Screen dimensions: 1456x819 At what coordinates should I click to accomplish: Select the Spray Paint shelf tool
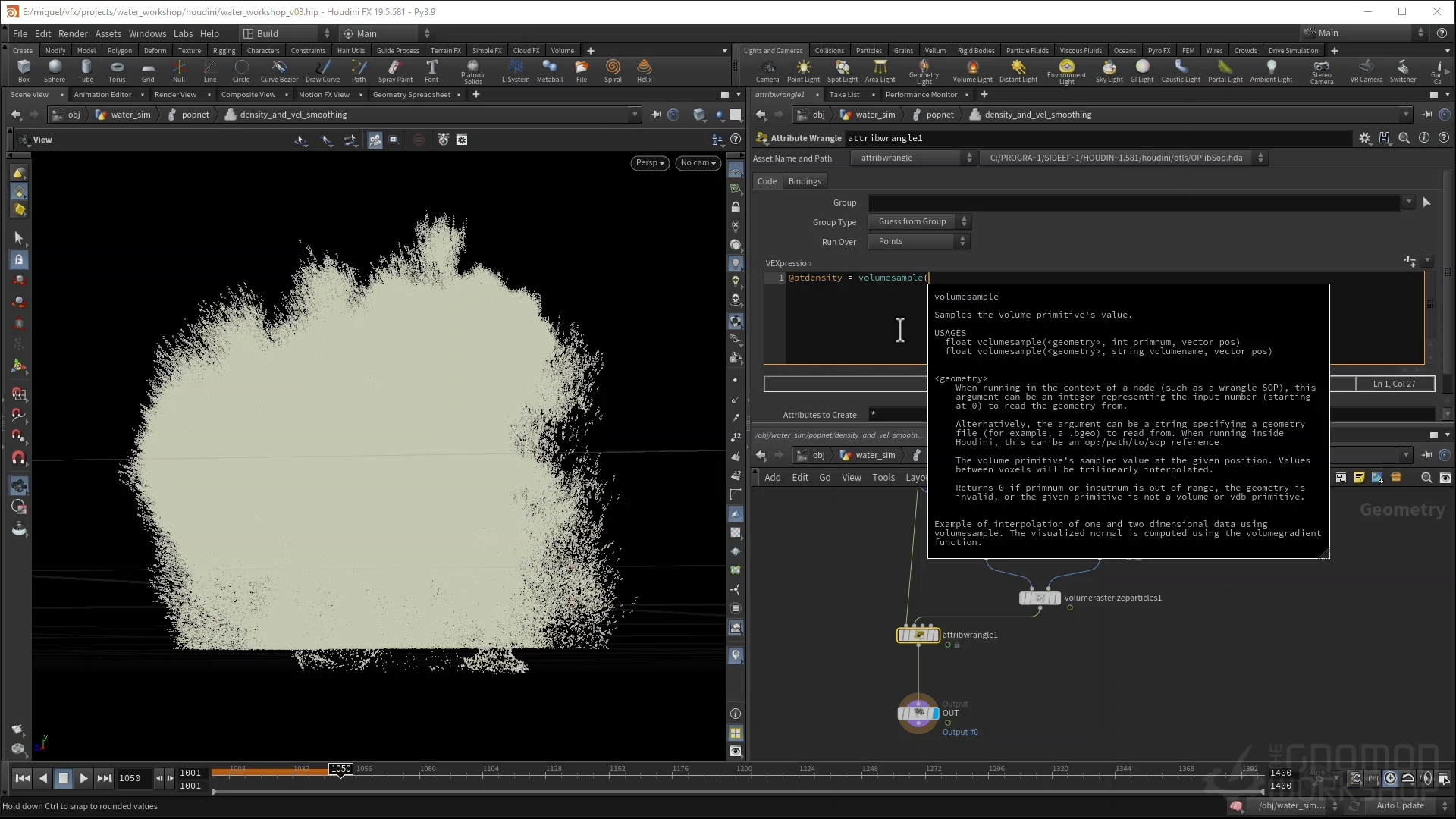pos(395,71)
